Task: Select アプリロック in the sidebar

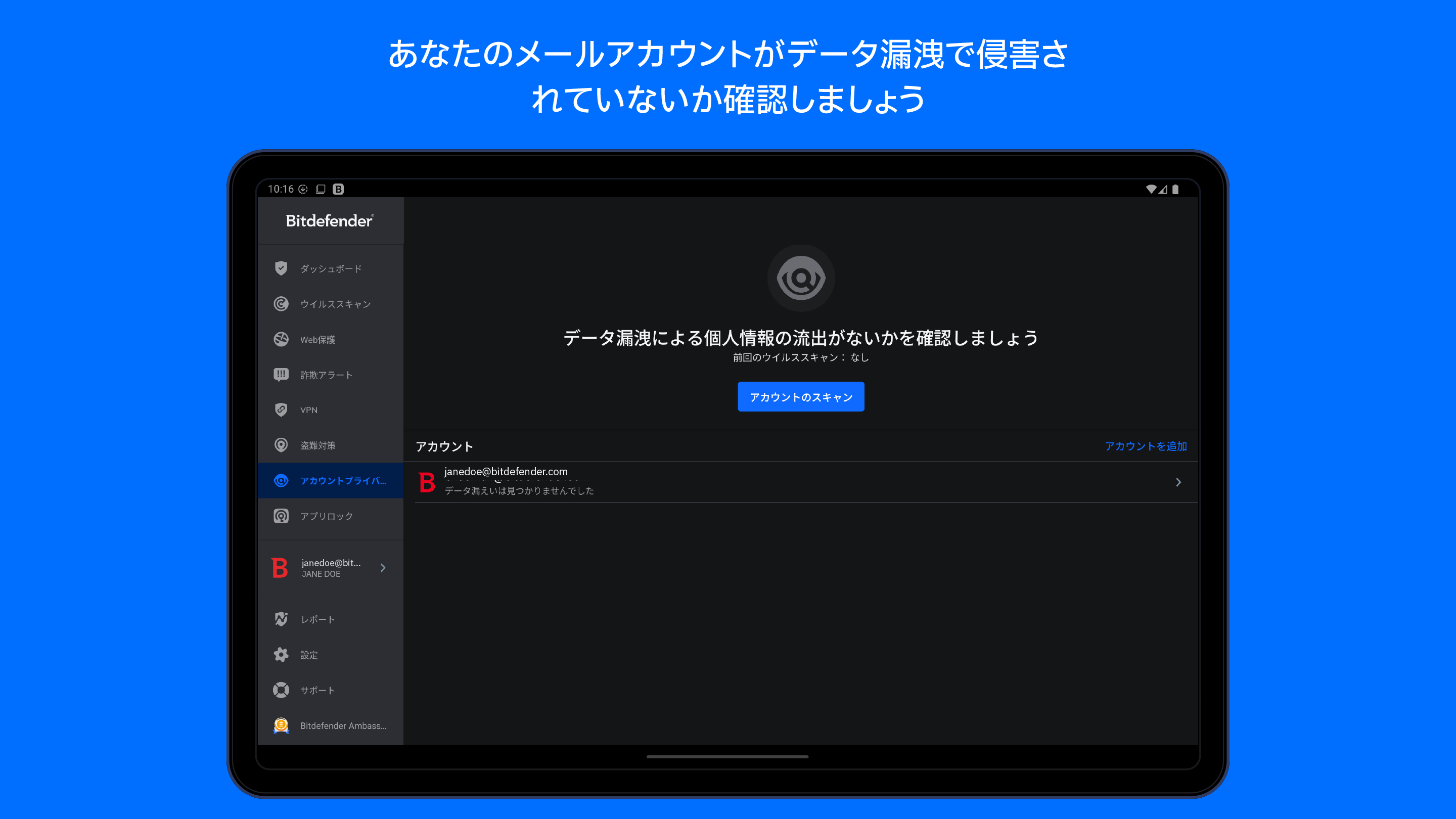Action: click(x=331, y=516)
